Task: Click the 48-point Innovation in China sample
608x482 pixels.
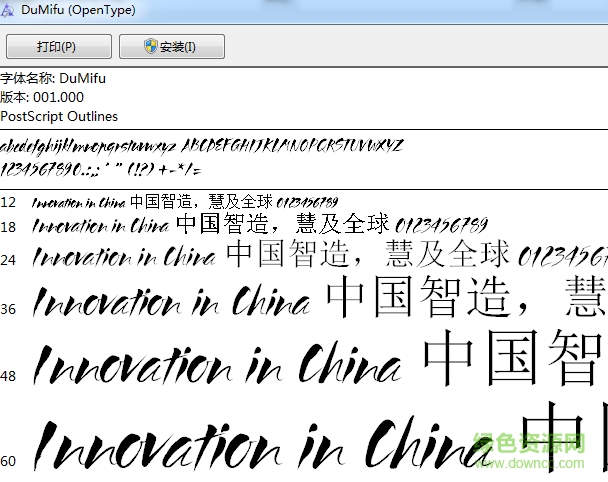Action: click(218, 363)
